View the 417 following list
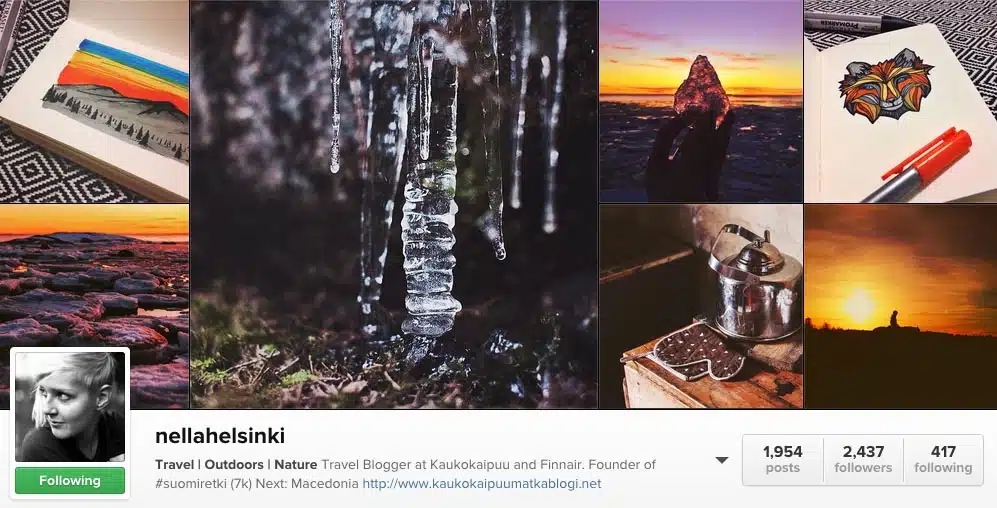The image size is (997, 508). coord(943,460)
